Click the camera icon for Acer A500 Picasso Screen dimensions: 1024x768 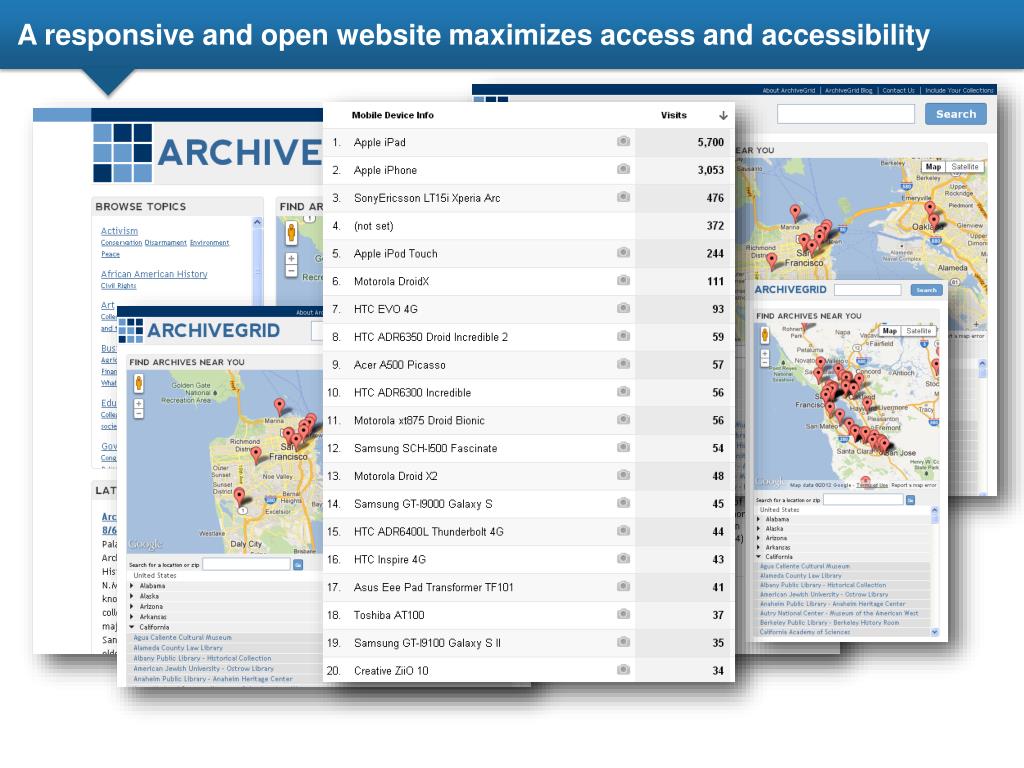(x=624, y=364)
